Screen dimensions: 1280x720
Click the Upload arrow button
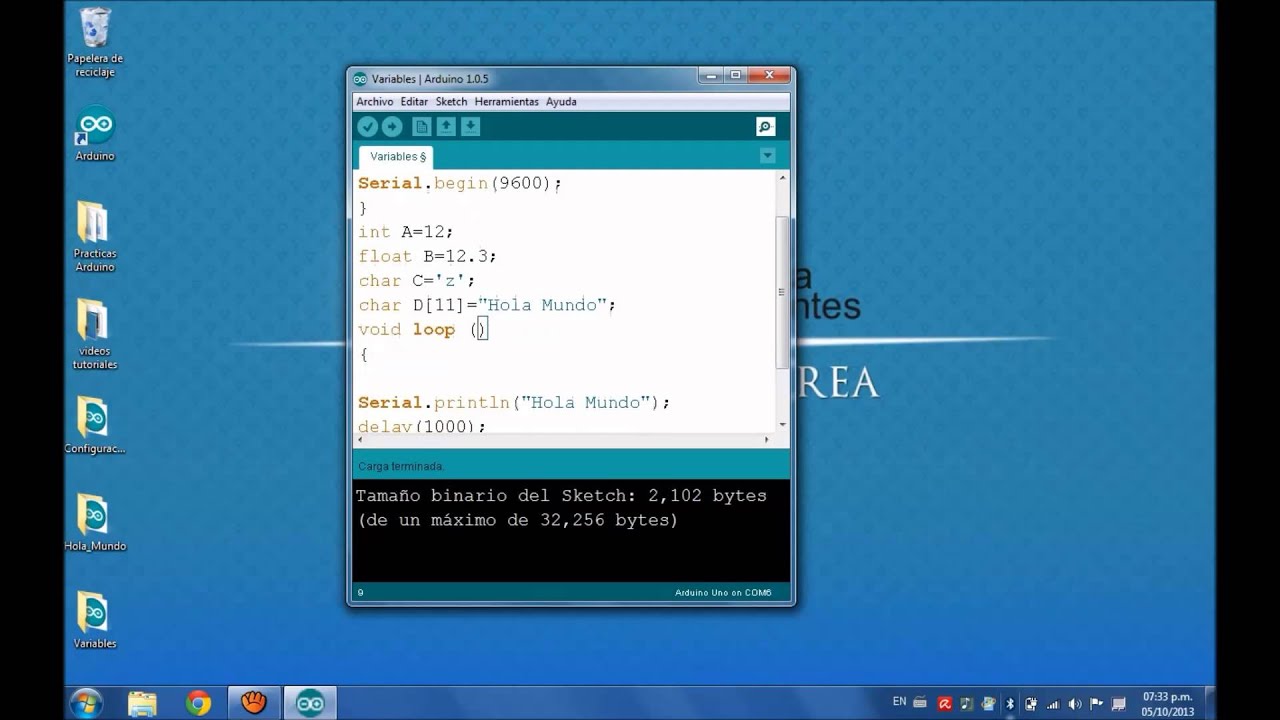tap(392, 126)
